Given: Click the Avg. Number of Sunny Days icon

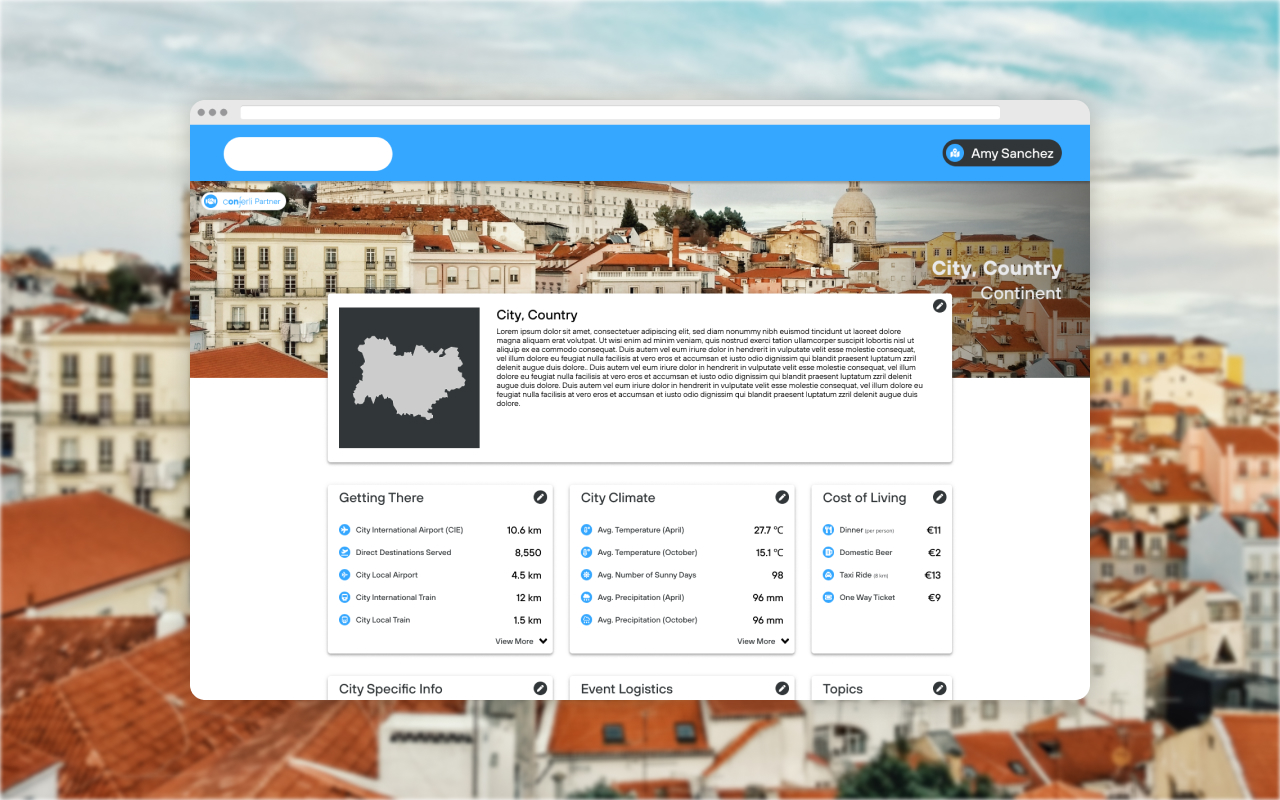Looking at the screenshot, I should point(587,575).
